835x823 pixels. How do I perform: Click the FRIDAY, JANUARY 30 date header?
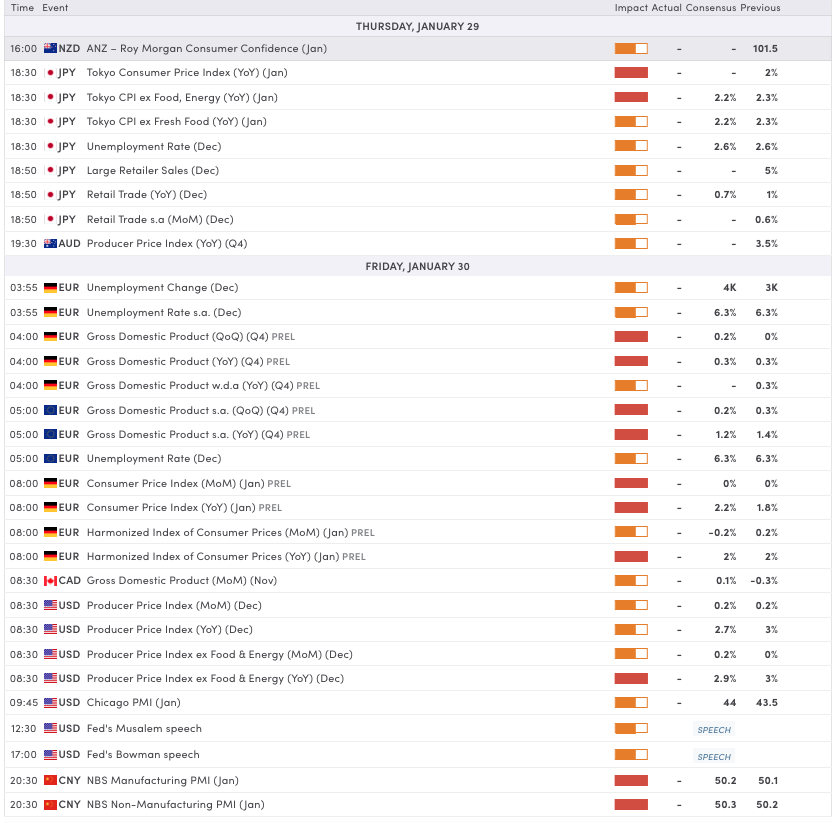418,266
